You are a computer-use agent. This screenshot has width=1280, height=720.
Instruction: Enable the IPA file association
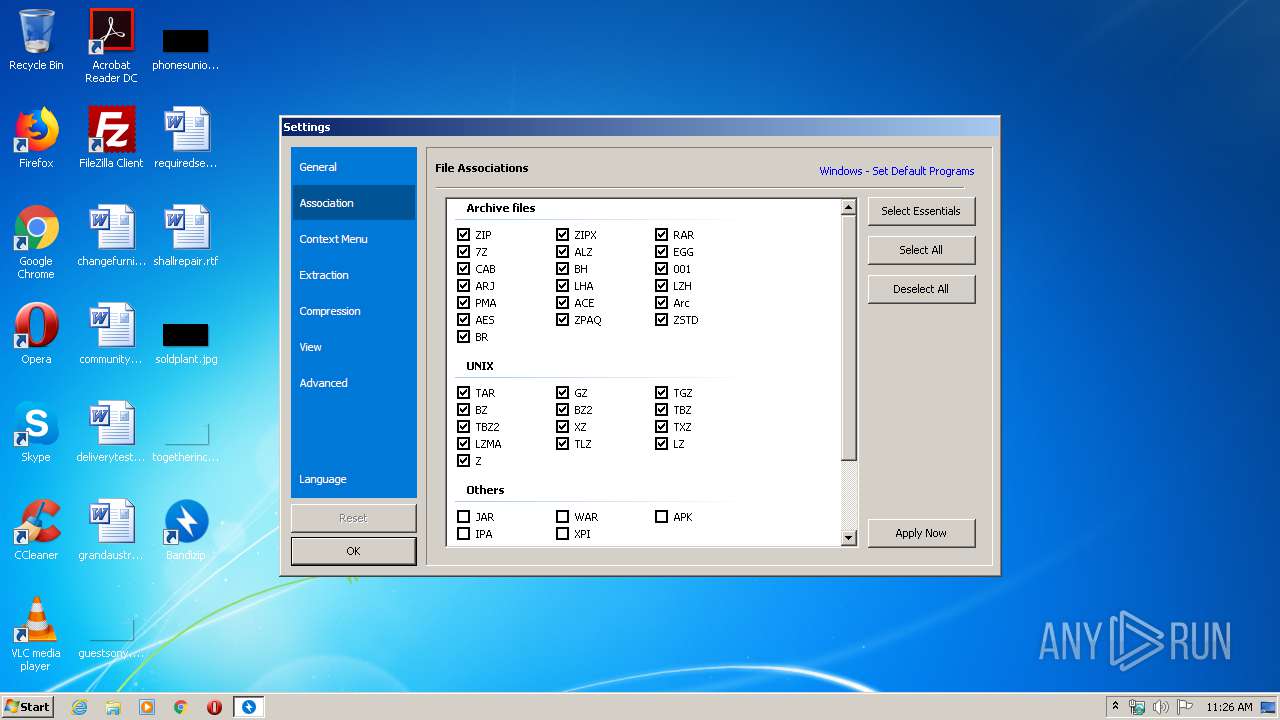pyautogui.click(x=463, y=534)
